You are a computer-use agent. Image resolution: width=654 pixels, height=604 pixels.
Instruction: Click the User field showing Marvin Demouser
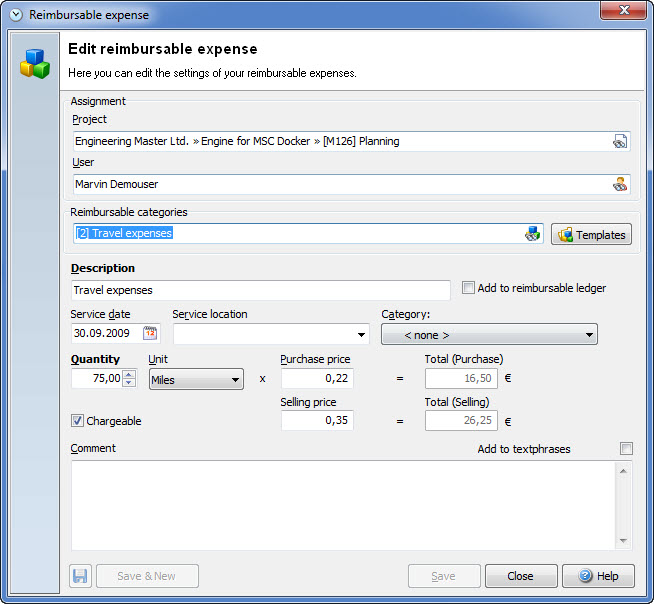point(351,184)
